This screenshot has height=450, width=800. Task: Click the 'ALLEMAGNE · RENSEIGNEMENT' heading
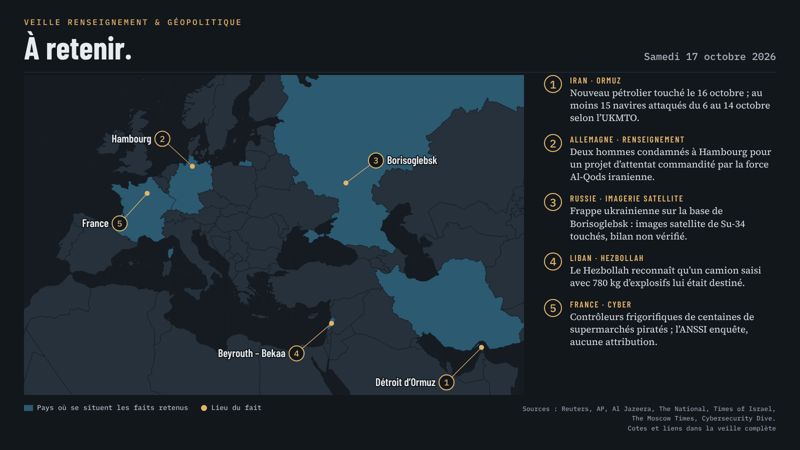627,140
